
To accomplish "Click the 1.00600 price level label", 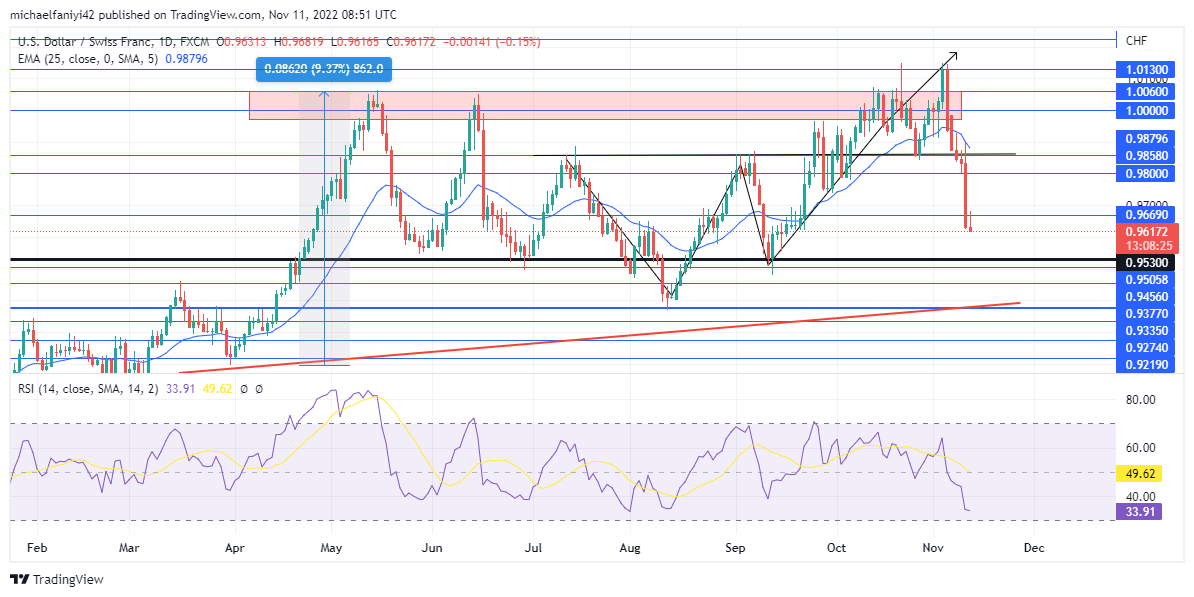I will [x=1146, y=91].
